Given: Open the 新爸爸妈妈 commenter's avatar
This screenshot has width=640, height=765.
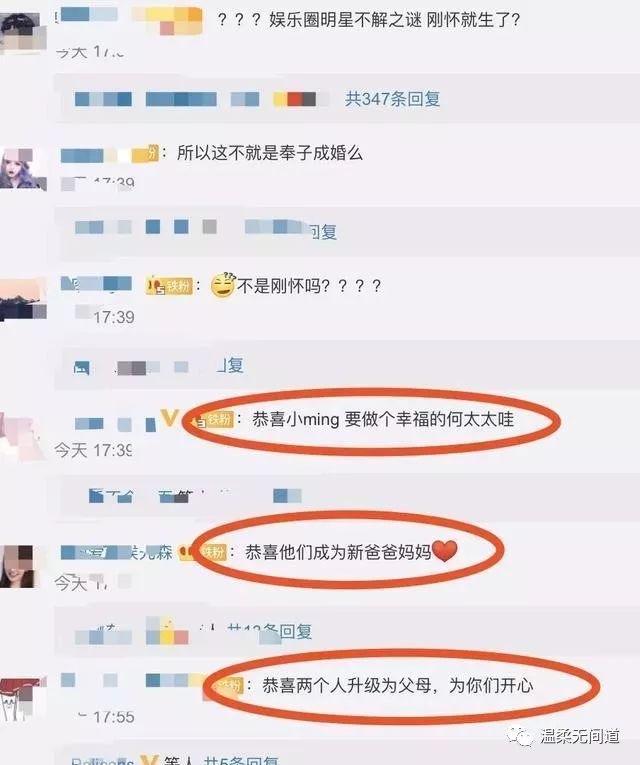Looking at the screenshot, I should tap(18, 566).
